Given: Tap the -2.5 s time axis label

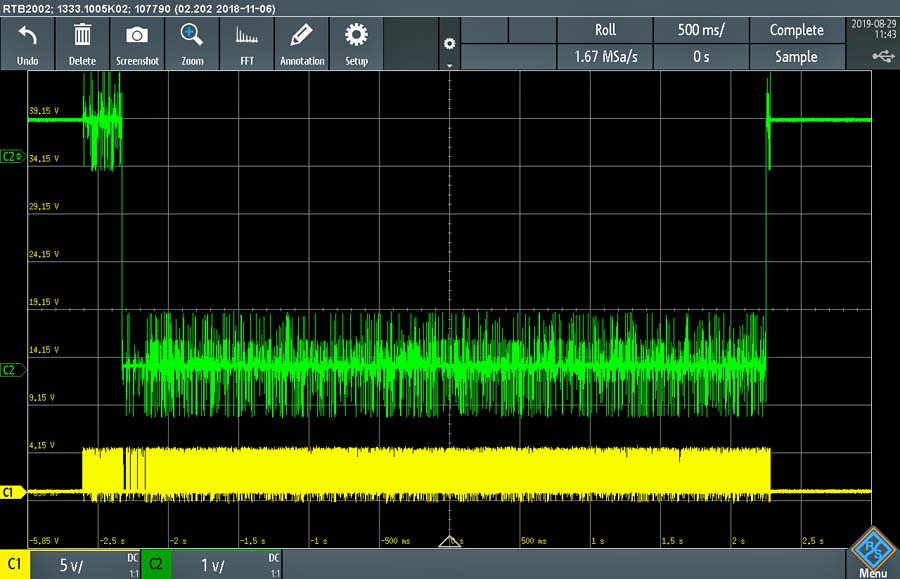Looking at the screenshot, I should (112, 541).
